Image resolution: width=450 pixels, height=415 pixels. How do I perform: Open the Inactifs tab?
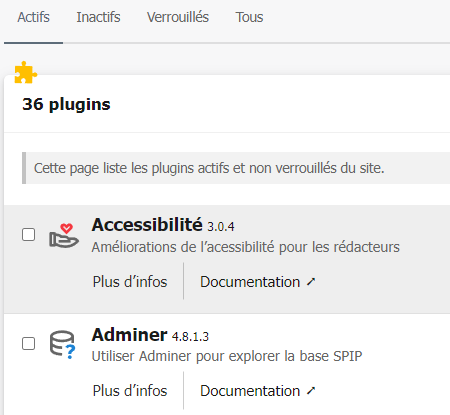(98, 17)
